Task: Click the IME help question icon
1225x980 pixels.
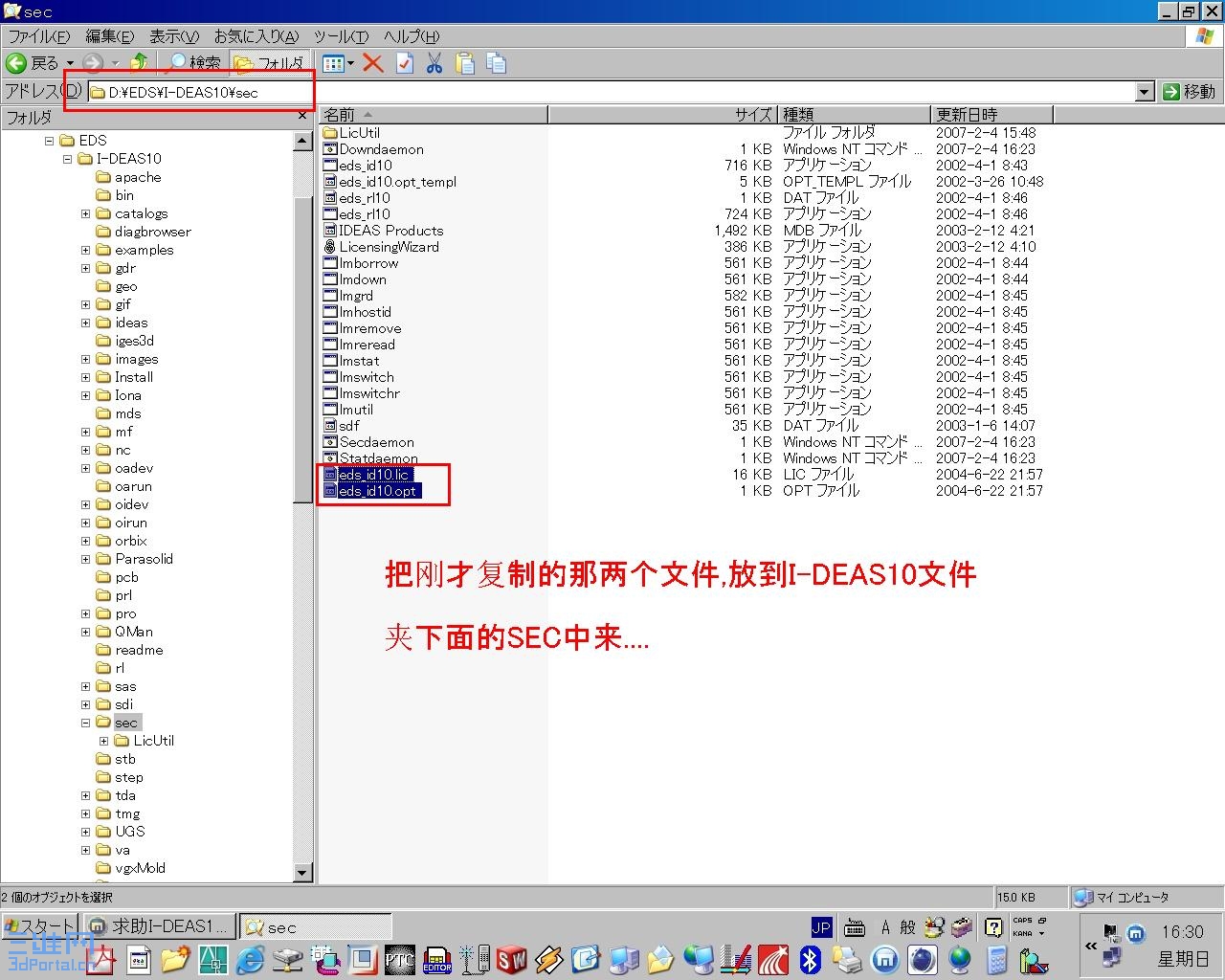Action: pyautogui.click(x=993, y=927)
